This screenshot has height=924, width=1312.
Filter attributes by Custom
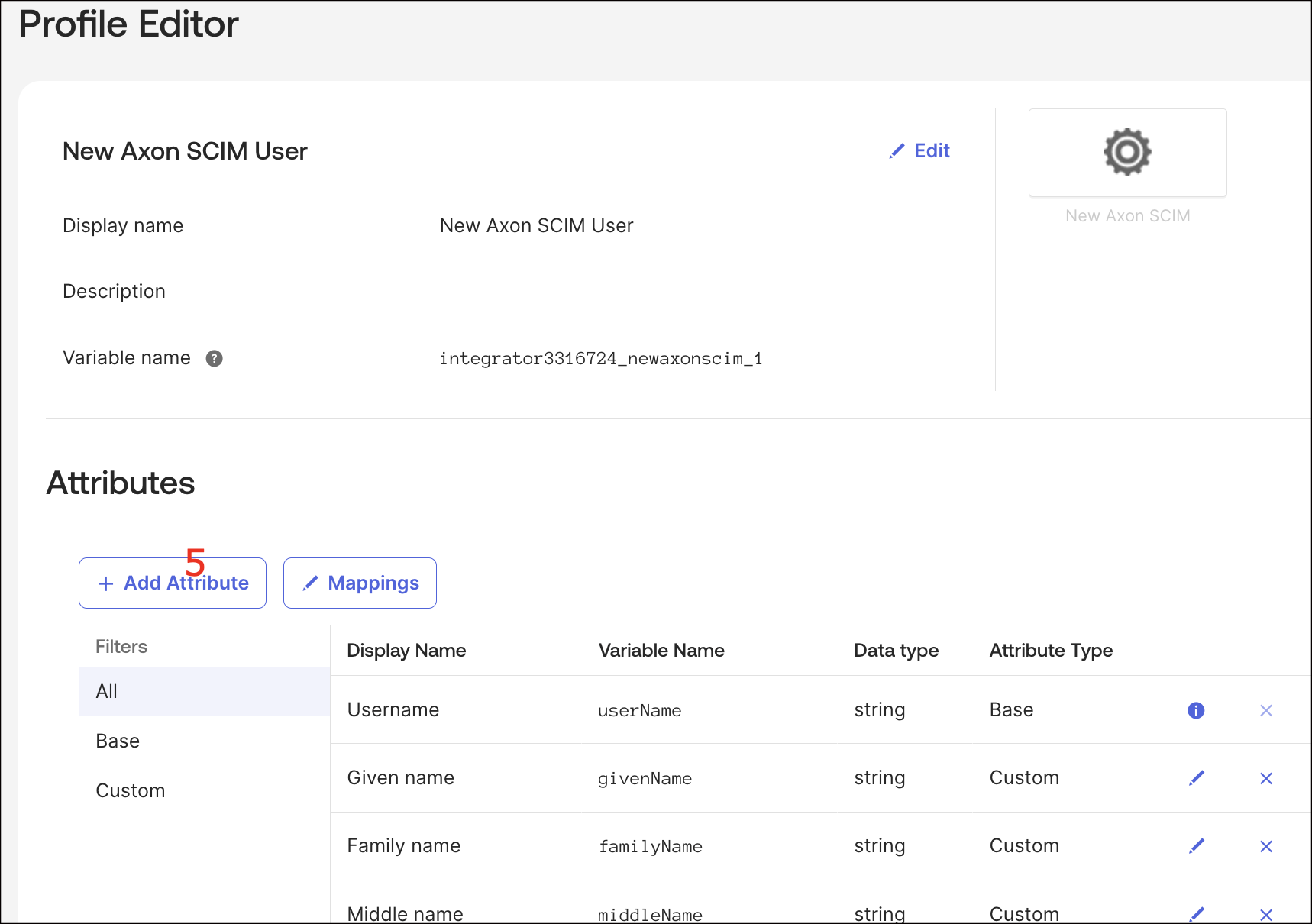[x=131, y=790]
